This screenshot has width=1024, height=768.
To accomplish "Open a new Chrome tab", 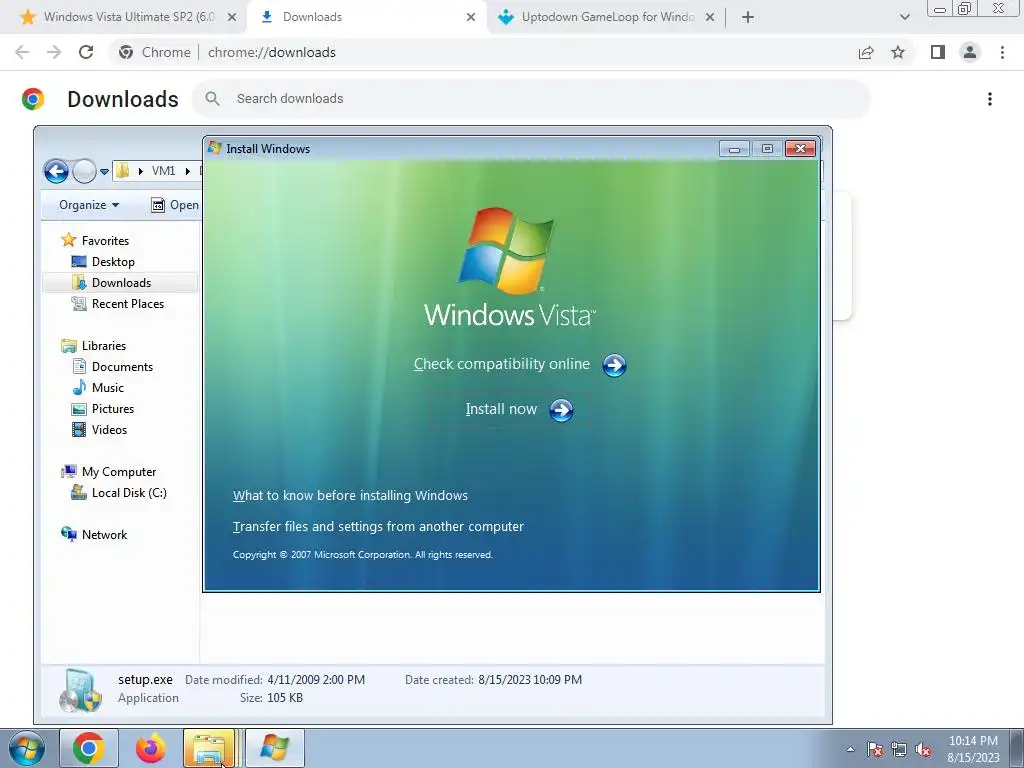I will pos(748,18).
